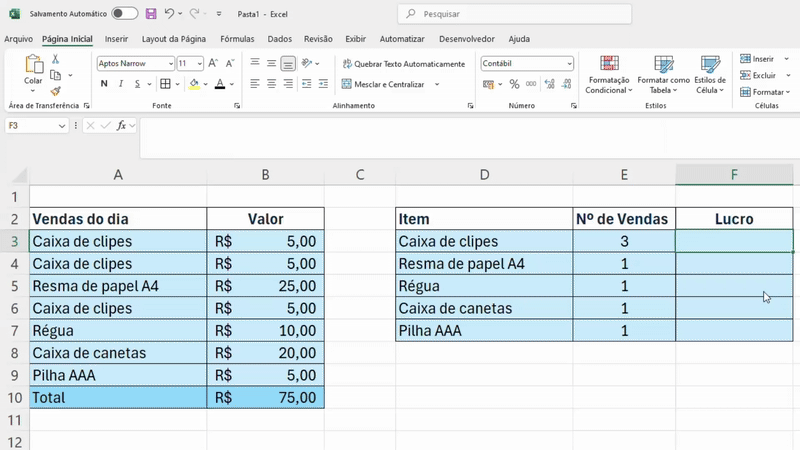The height and width of the screenshot is (450, 800).
Task: Open Formatação Condicional menu
Action: 608,75
